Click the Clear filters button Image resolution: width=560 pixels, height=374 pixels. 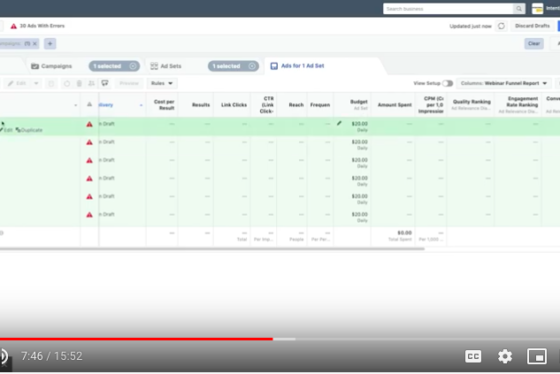[534, 44]
